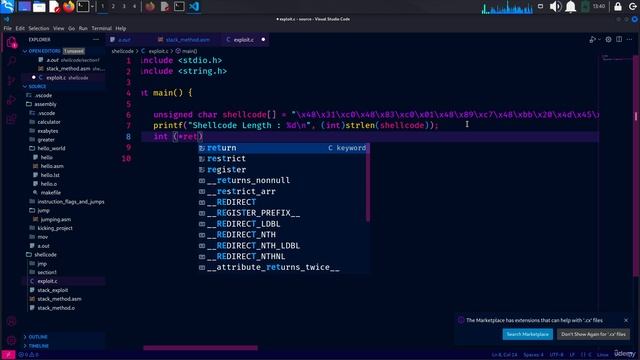Open the Accounts icon in activity bar
This screenshot has height=360, width=640.
pyautogui.click(x=11, y=322)
